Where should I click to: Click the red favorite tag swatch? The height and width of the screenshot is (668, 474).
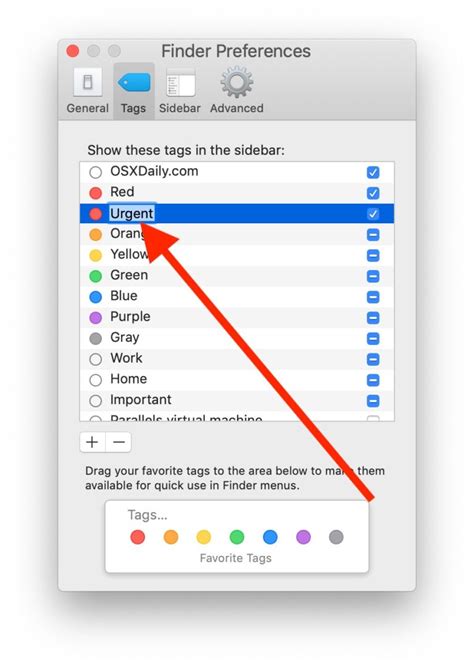pyautogui.click(x=138, y=537)
